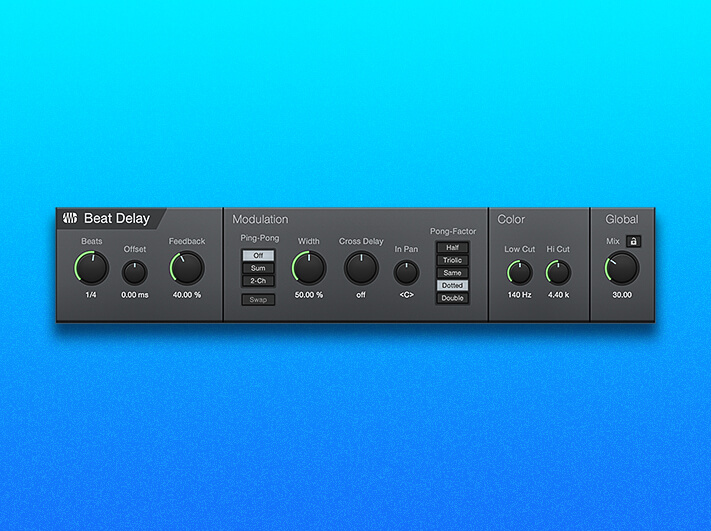Choose Half Pong-Factor

(452, 248)
